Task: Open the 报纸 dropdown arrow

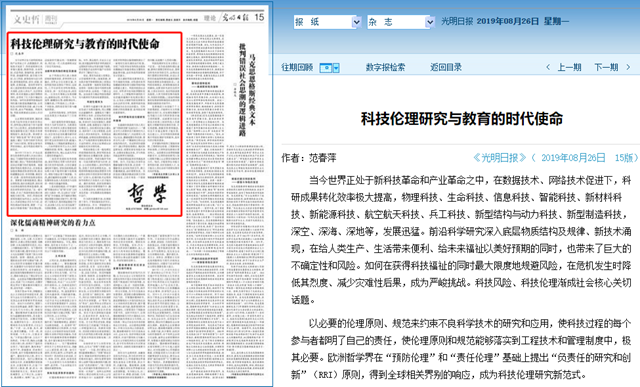Action: (356, 22)
